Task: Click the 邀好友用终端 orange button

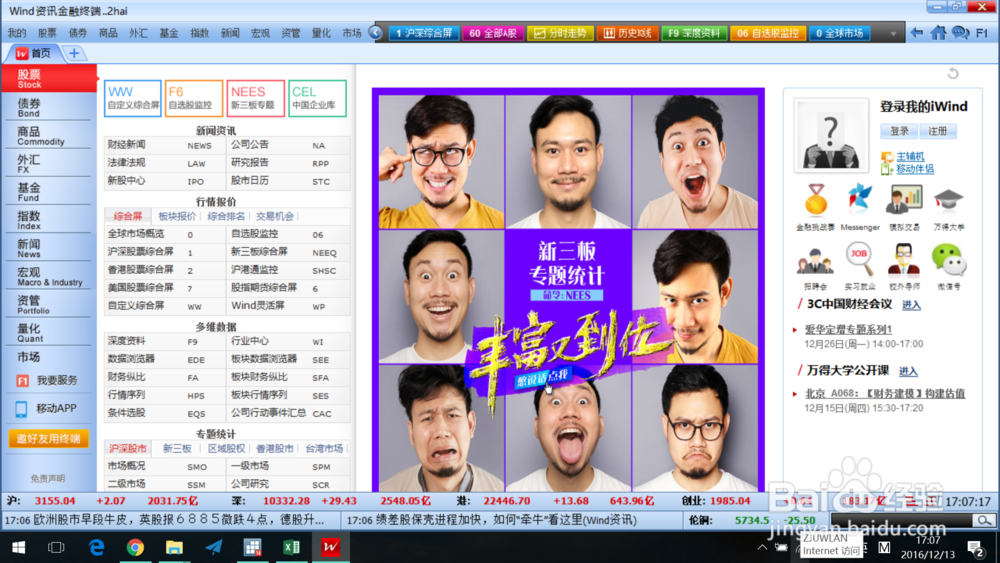Action: point(48,439)
